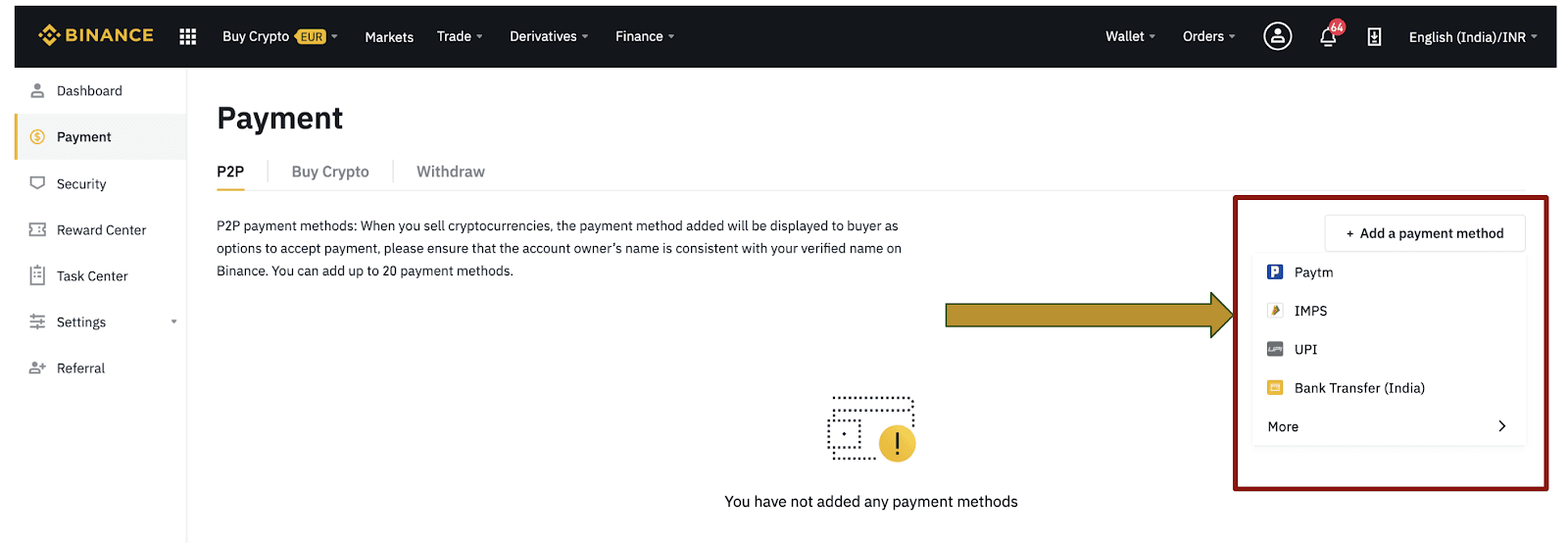Open Reward Center in sidebar
The height and width of the screenshot is (543, 1568).
(x=101, y=229)
